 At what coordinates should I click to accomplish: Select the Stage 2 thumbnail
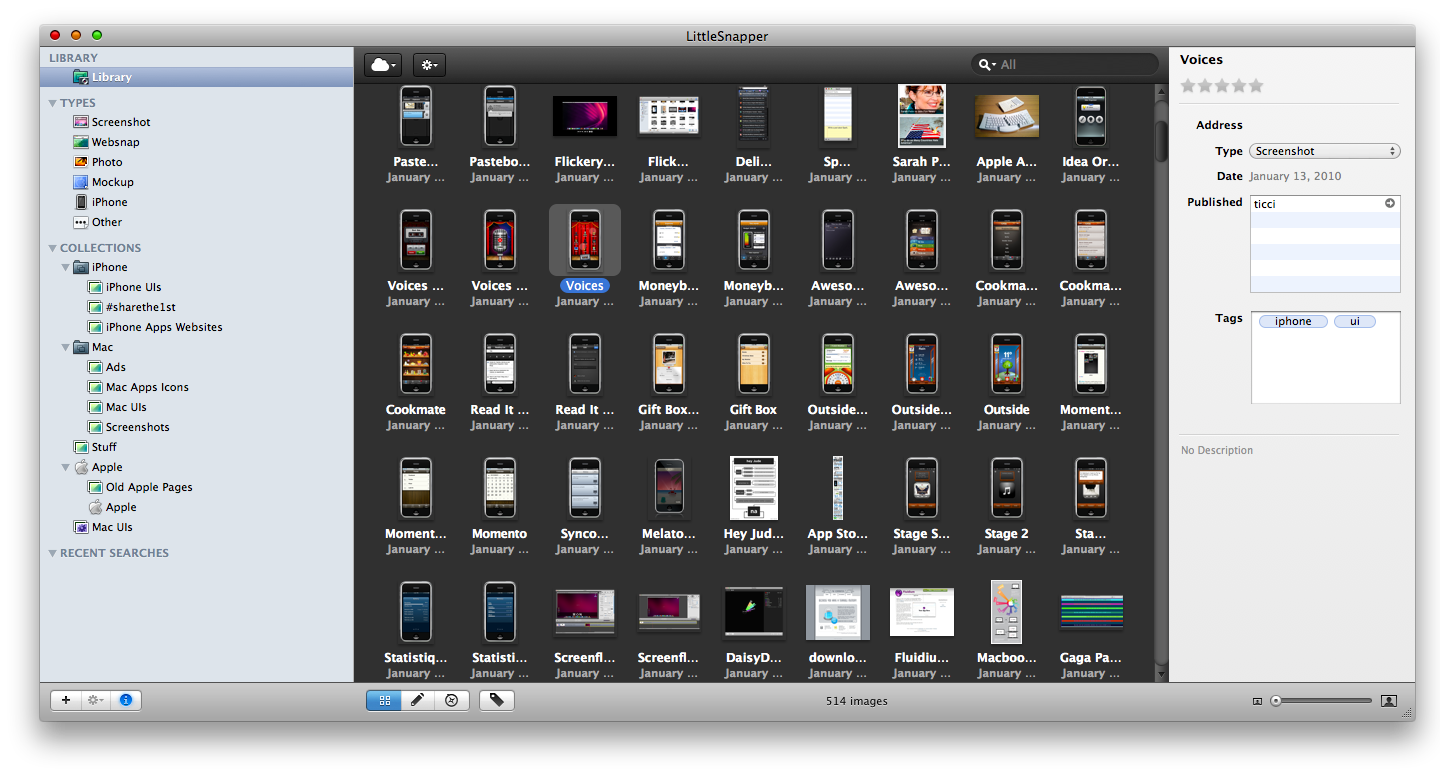click(1006, 488)
